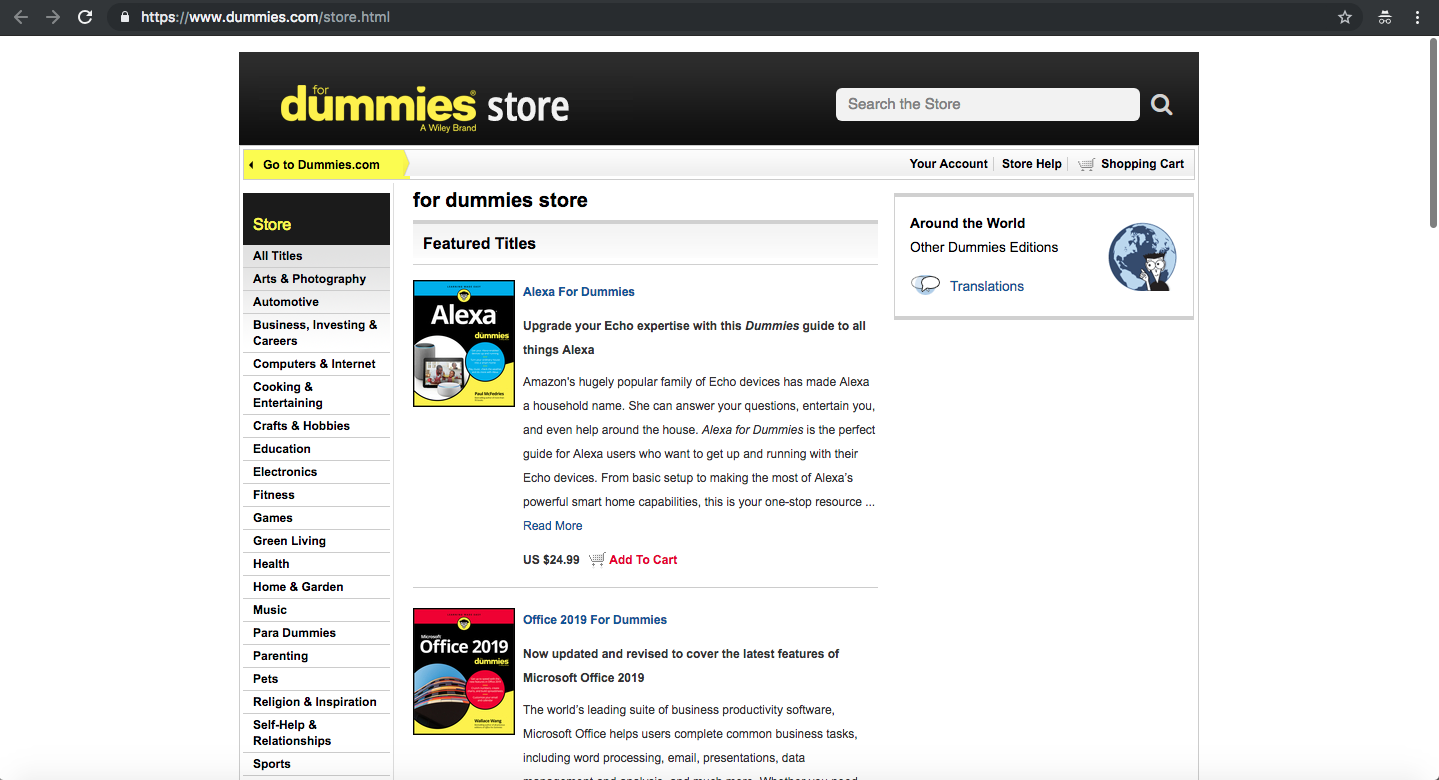Select Electronics category
The width and height of the screenshot is (1439, 780).
(316, 472)
